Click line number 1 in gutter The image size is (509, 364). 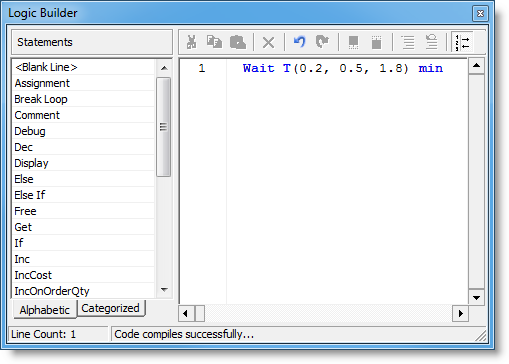pyautogui.click(x=202, y=68)
